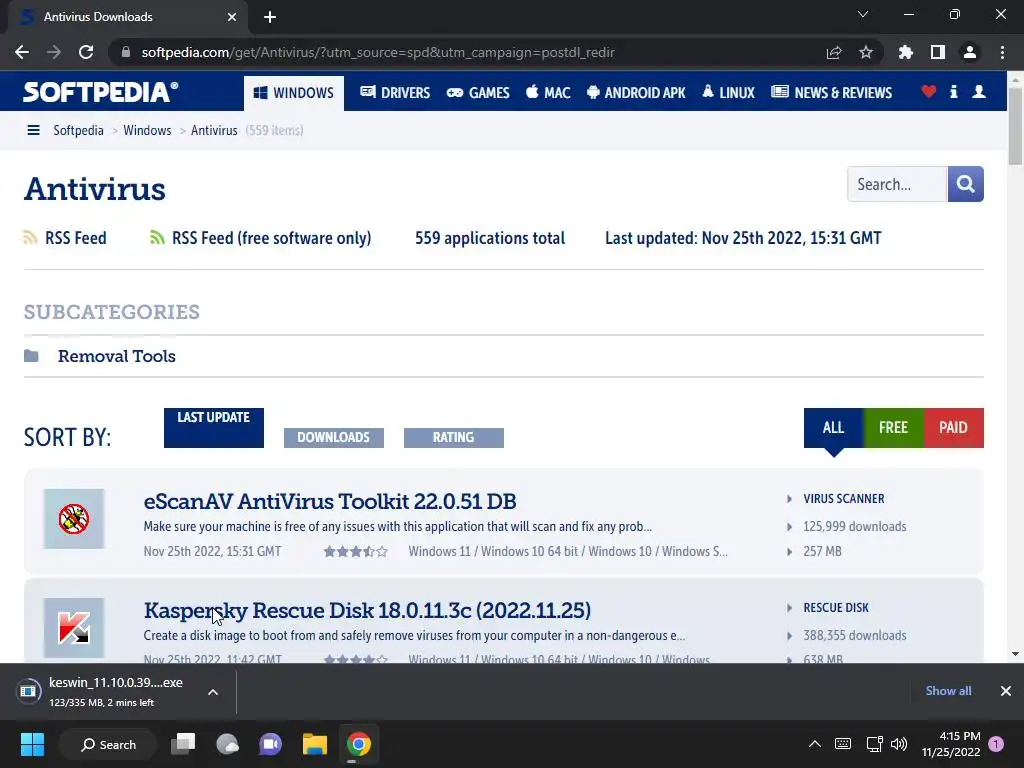
Task: Click the orange RSS Feed icon
Action: (x=30, y=238)
